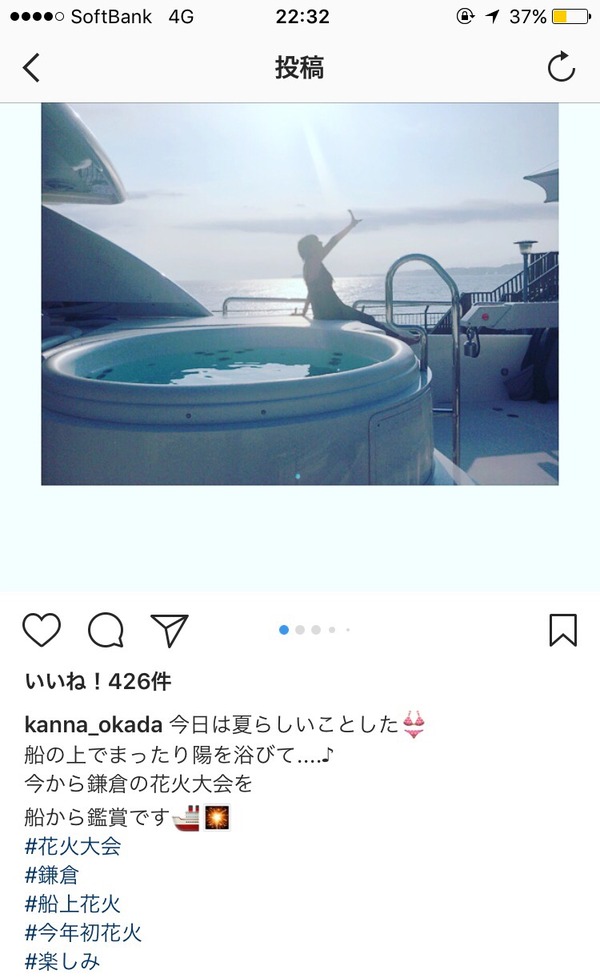Save post with bookmark icon
The height and width of the screenshot is (978, 600).
point(563,630)
